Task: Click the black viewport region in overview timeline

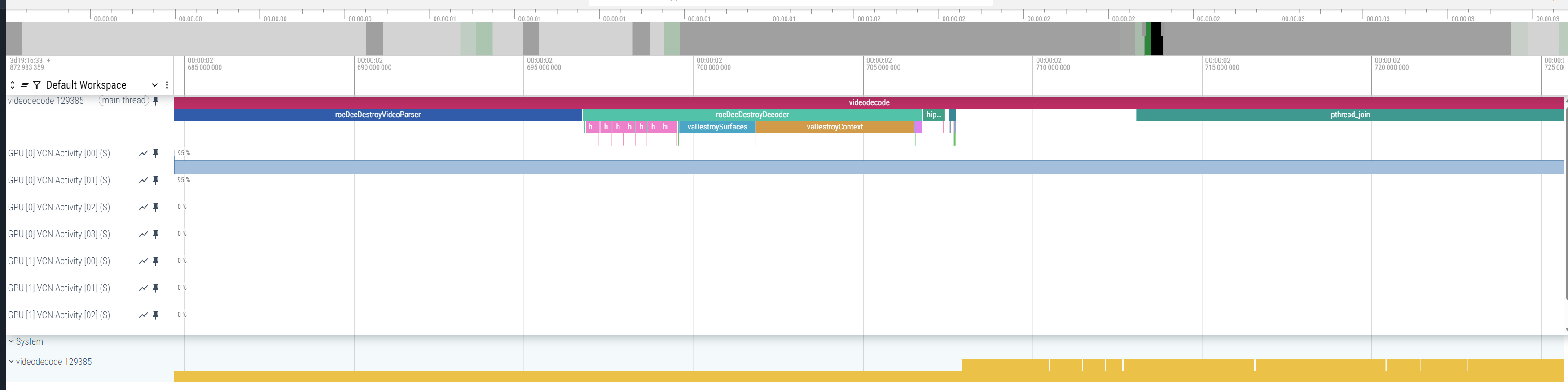Action: [x=1155, y=39]
